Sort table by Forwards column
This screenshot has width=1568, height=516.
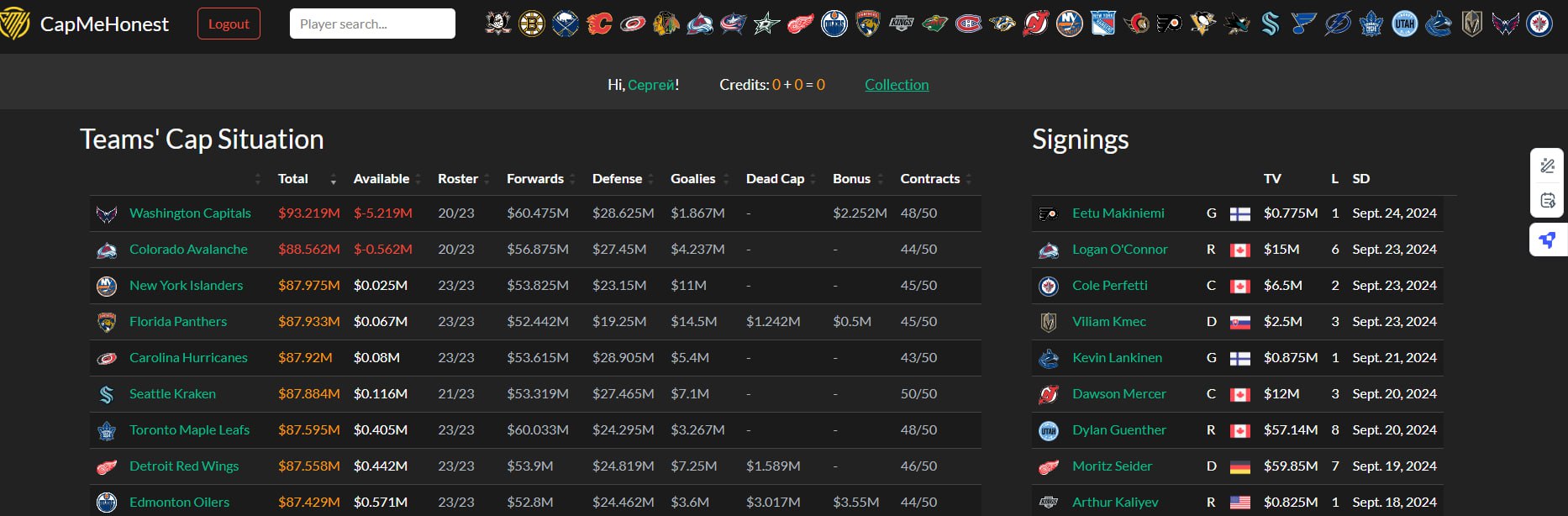pos(540,179)
